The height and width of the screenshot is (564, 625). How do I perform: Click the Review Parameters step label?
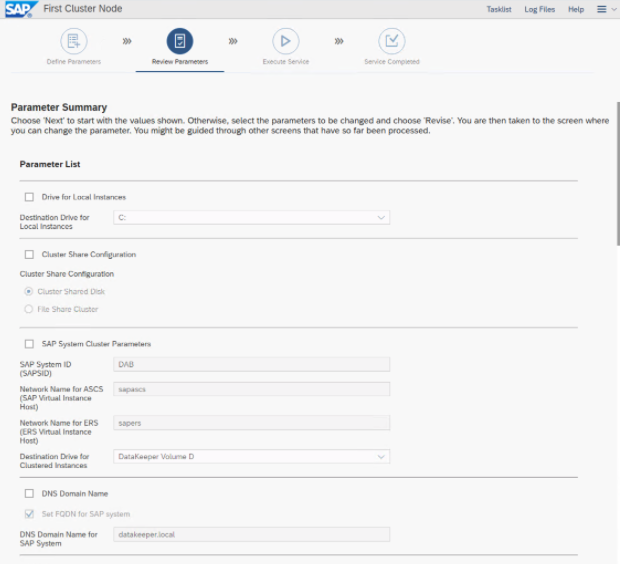(x=180, y=61)
